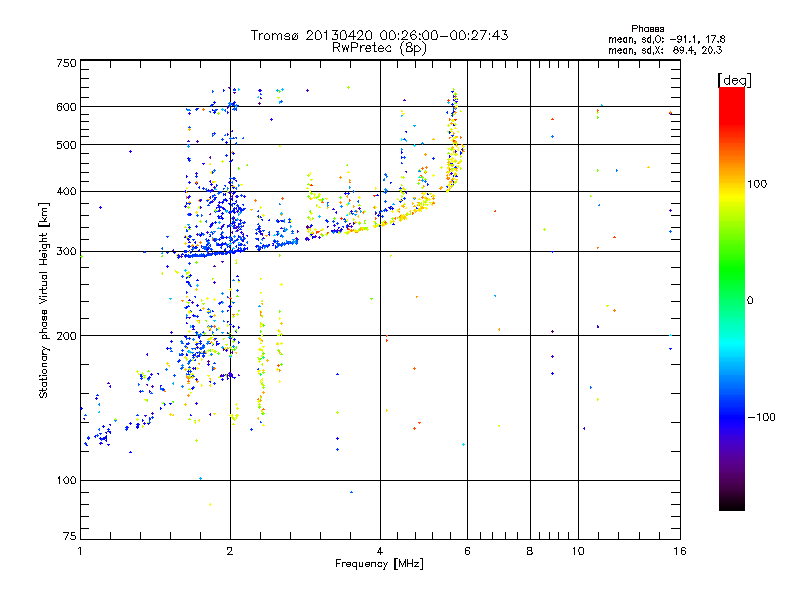Select the colorbar 100 degree label

point(757,184)
